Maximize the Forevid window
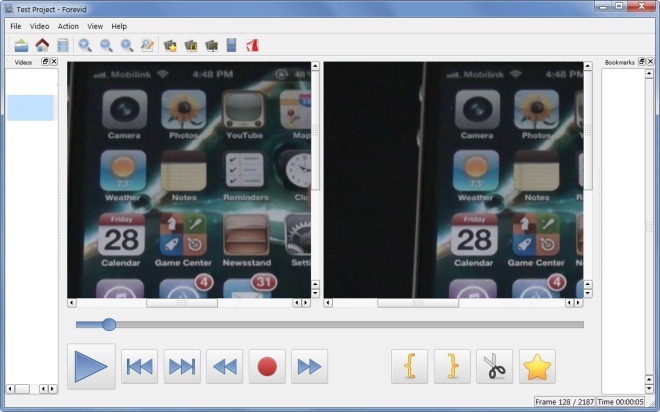Image resolution: width=660 pixels, height=412 pixels. point(619,6)
